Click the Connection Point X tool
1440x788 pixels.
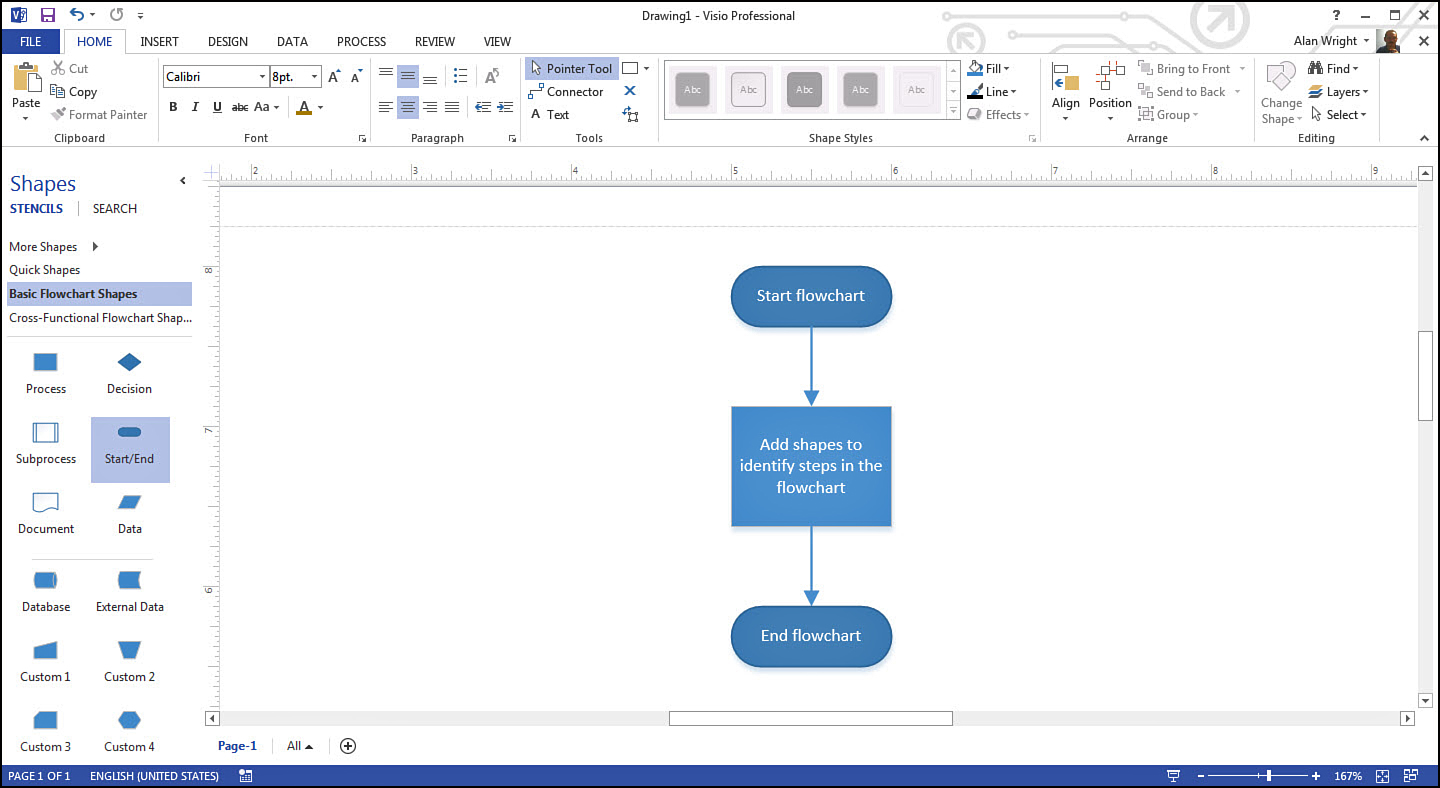click(x=630, y=91)
